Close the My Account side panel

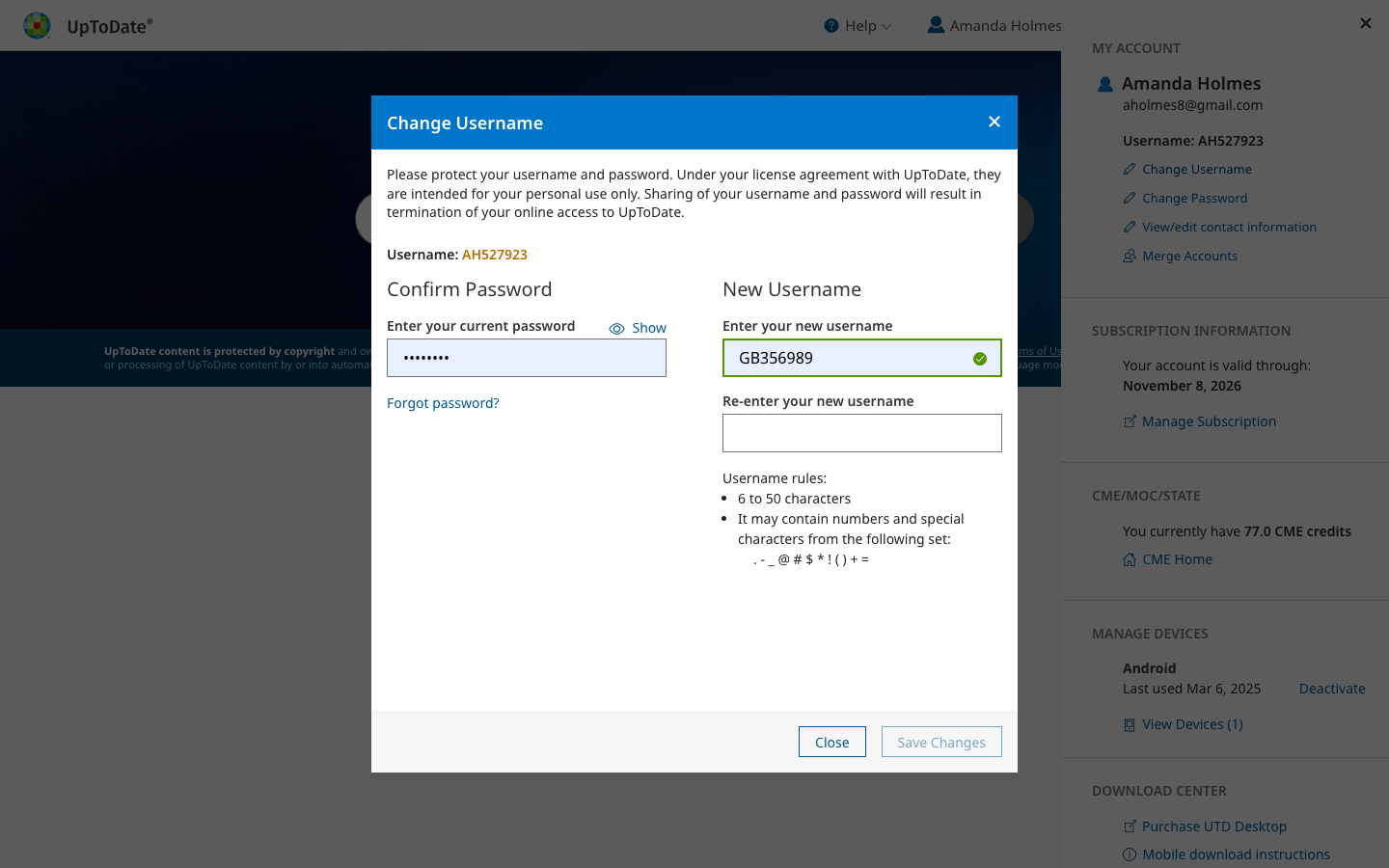(x=1365, y=23)
